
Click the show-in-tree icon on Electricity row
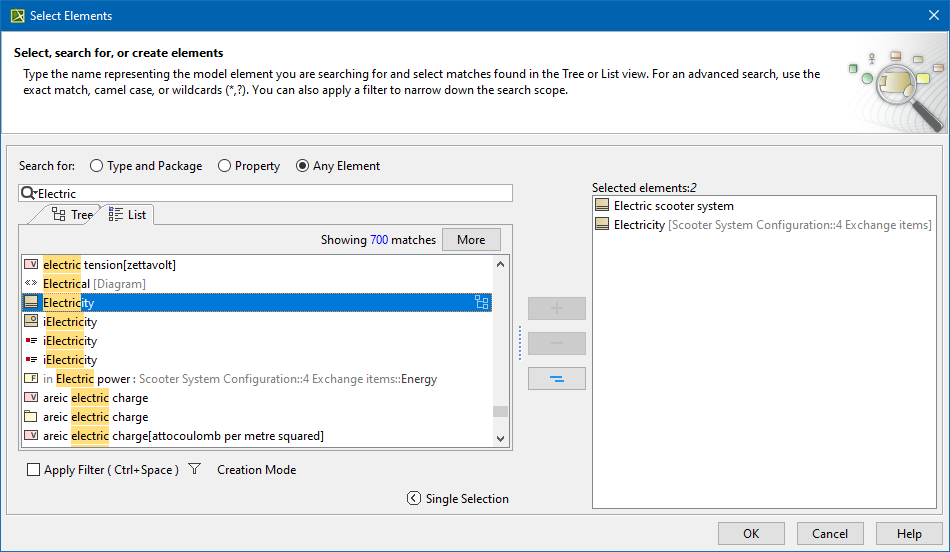coord(481,302)
